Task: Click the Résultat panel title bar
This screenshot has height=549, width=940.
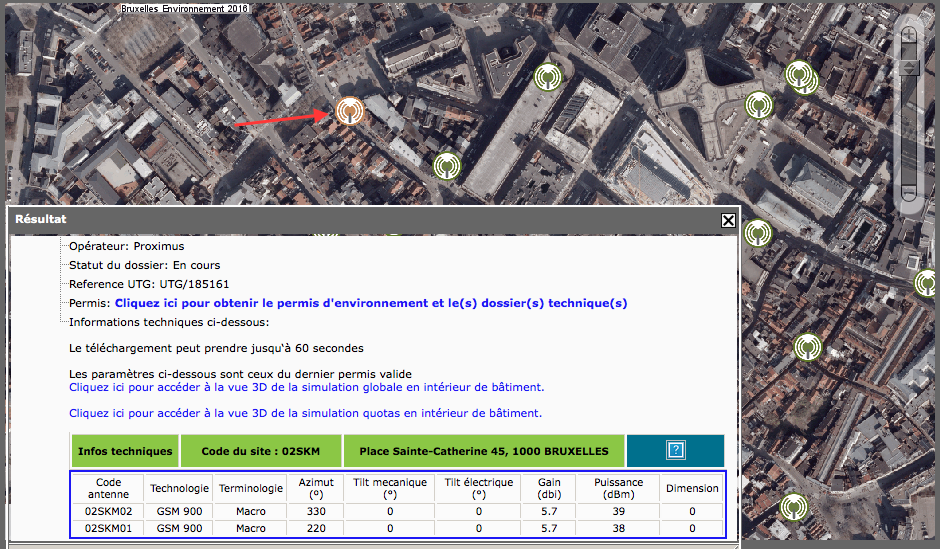Action: click(x=360, y=218)
